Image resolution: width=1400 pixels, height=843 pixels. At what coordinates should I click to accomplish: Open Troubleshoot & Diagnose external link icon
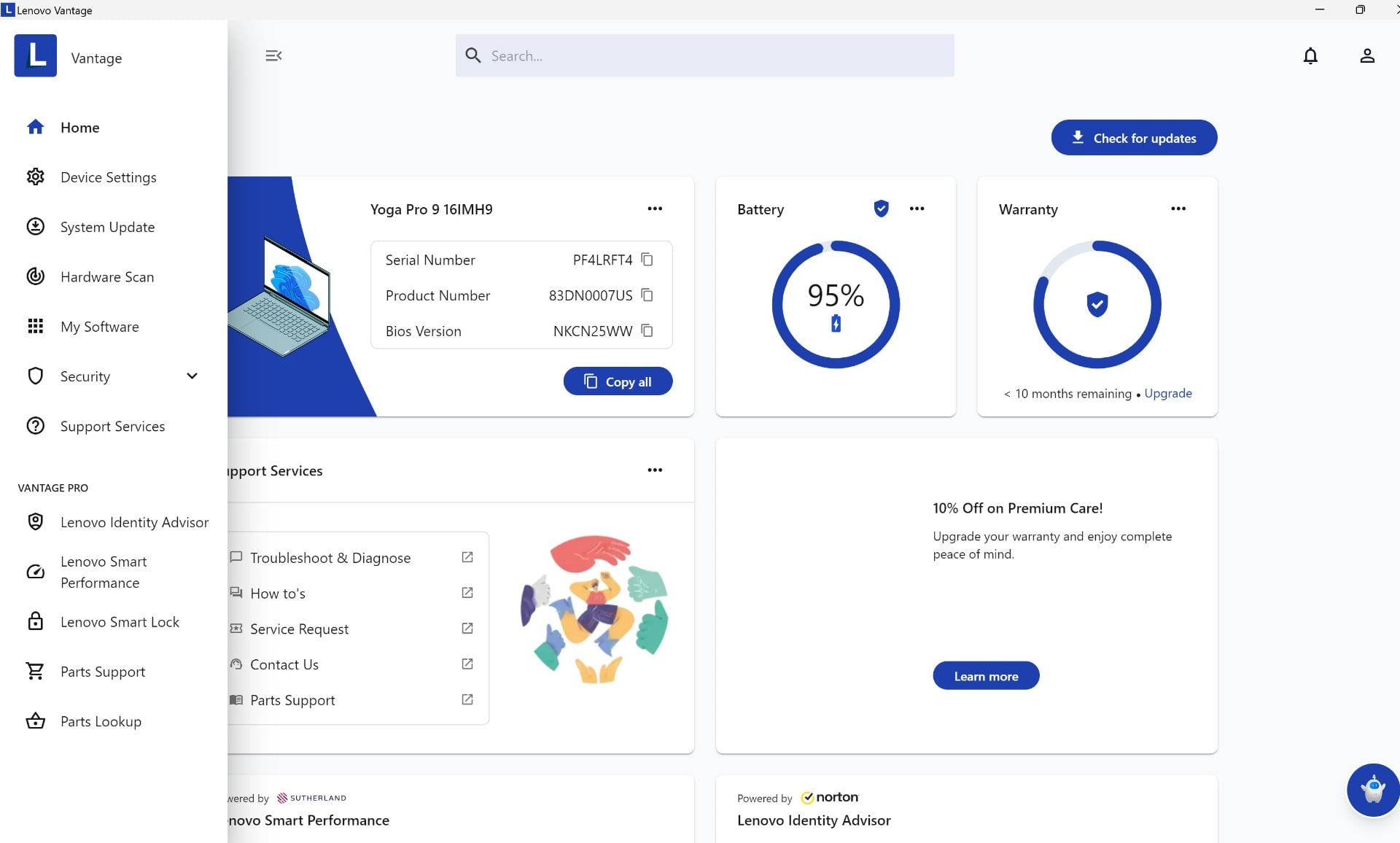click(467, 557)
